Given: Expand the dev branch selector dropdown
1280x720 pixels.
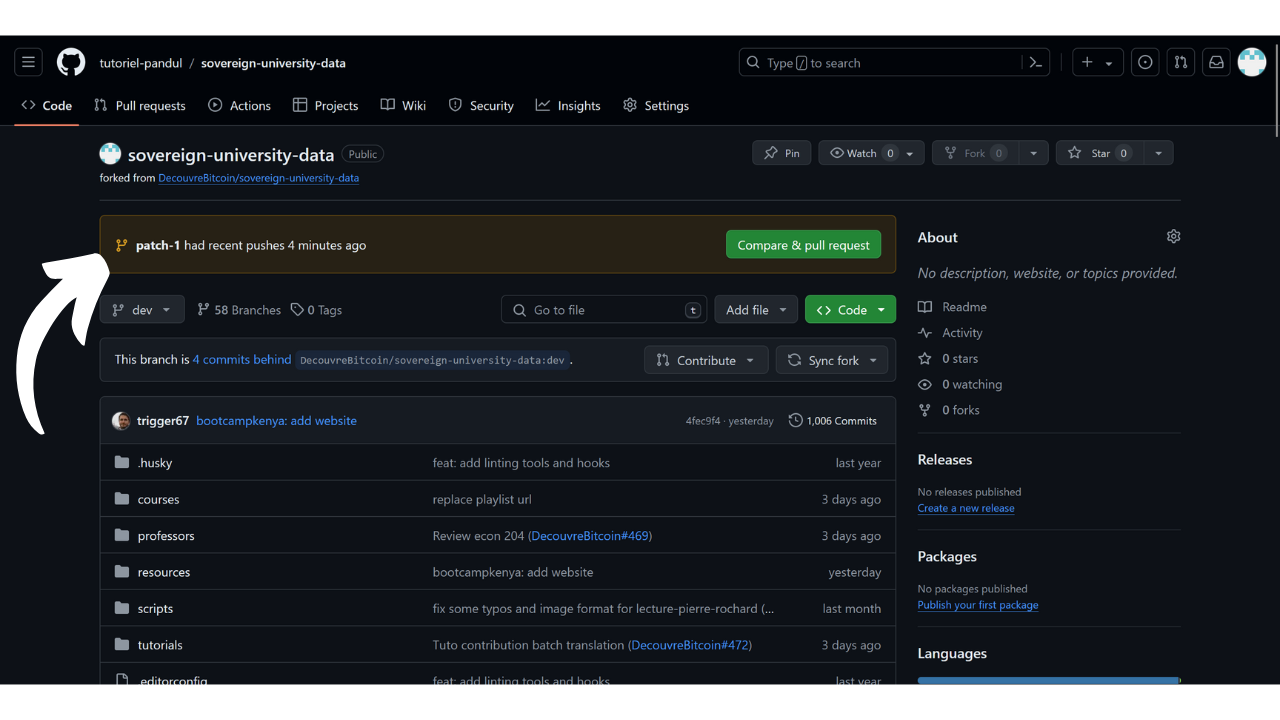Looking at the screenshot, I should [x=142, y=310].
